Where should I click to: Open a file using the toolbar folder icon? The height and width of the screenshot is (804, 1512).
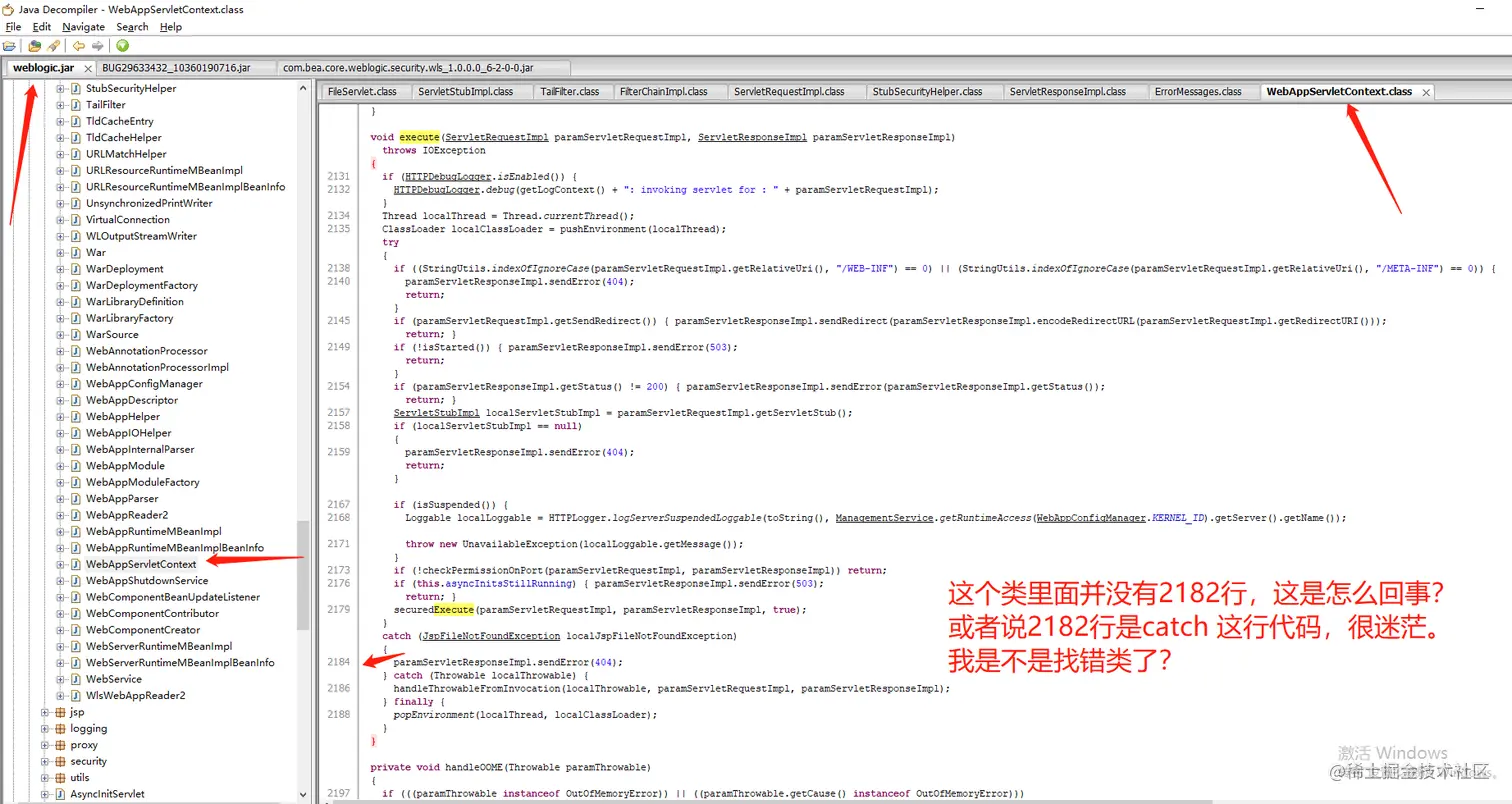10,46
